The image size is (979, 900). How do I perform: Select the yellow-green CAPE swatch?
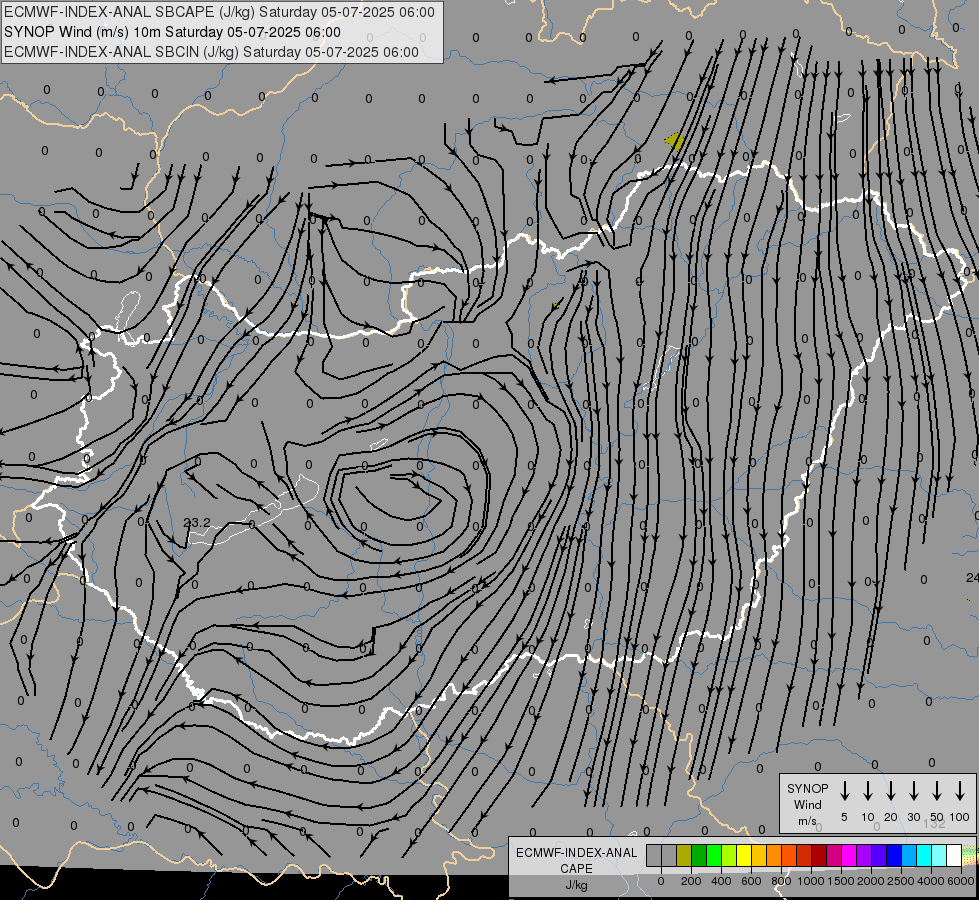pos(729,856)
